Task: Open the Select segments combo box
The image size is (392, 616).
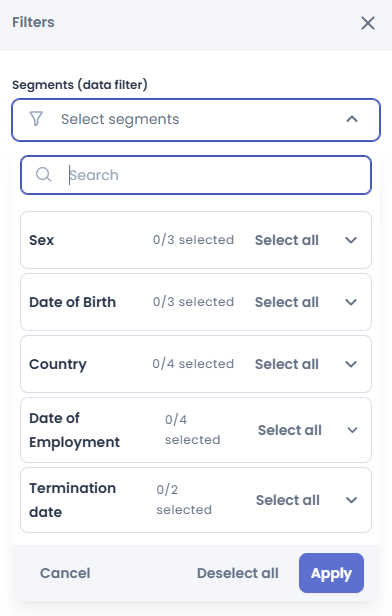Action: pyautogui.click(x=196, y=119)
